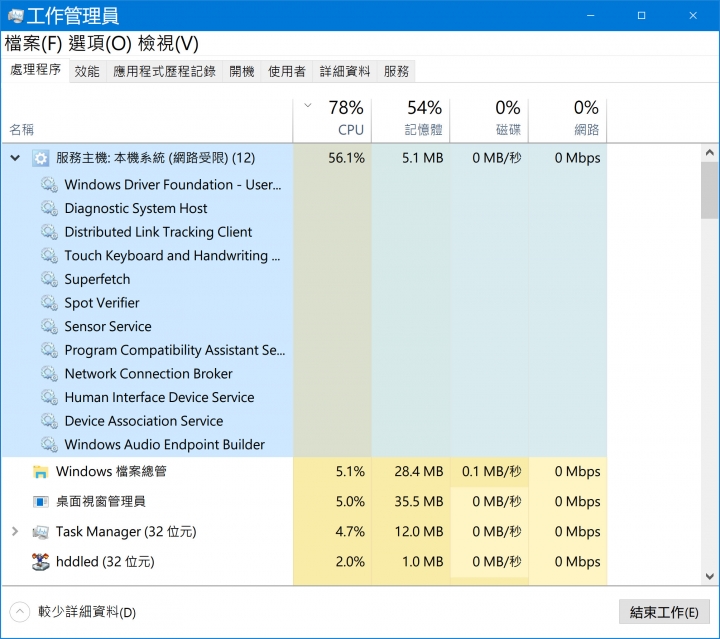This screenshot has height=639, width=720.
Task: Click the 較少詳細資料(D) link
Action: pos(87,612)
